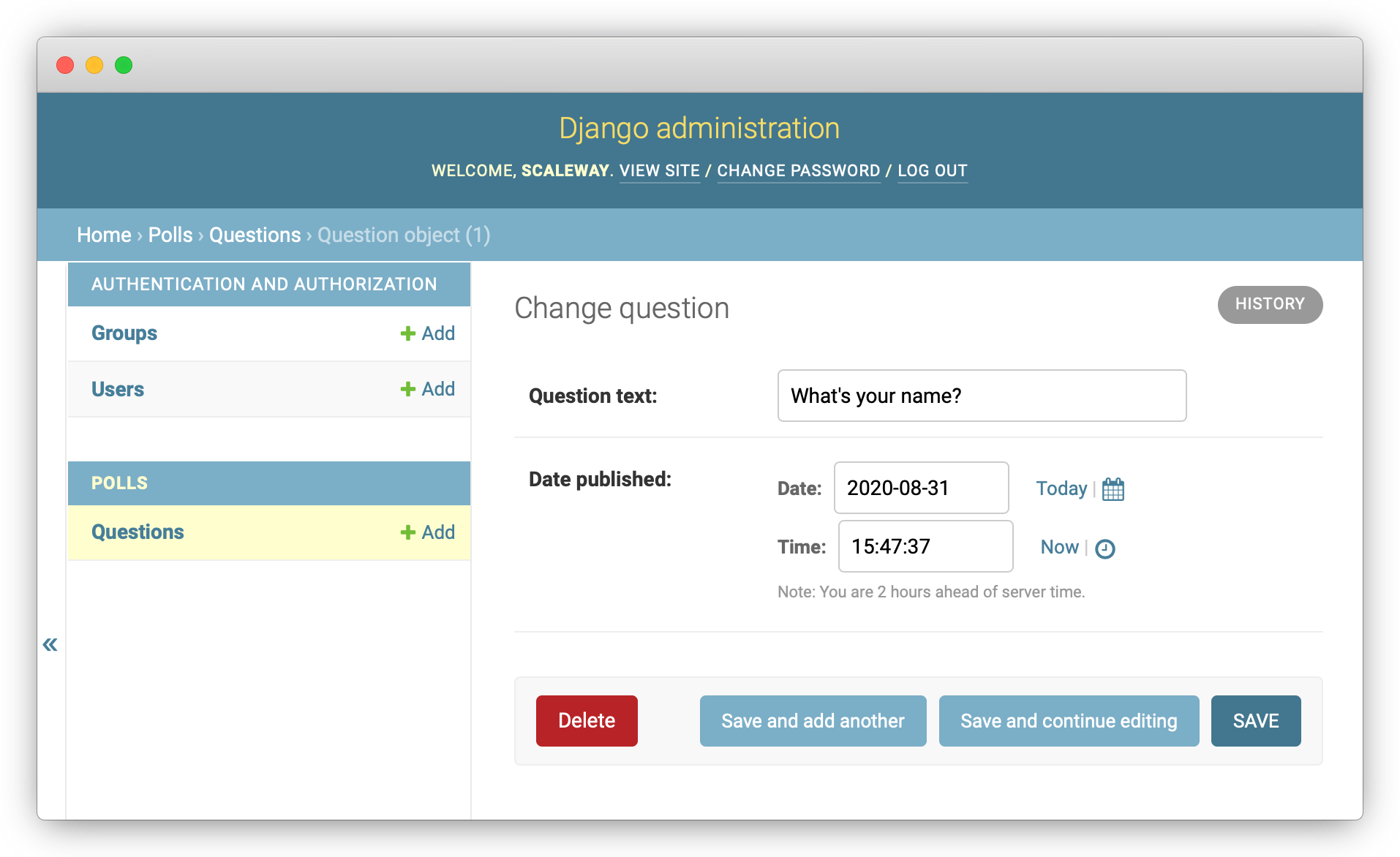The width and height of the screenshot is (1400, 857).
Task: Choose Save and continue editing
Action: (1068, 721)
